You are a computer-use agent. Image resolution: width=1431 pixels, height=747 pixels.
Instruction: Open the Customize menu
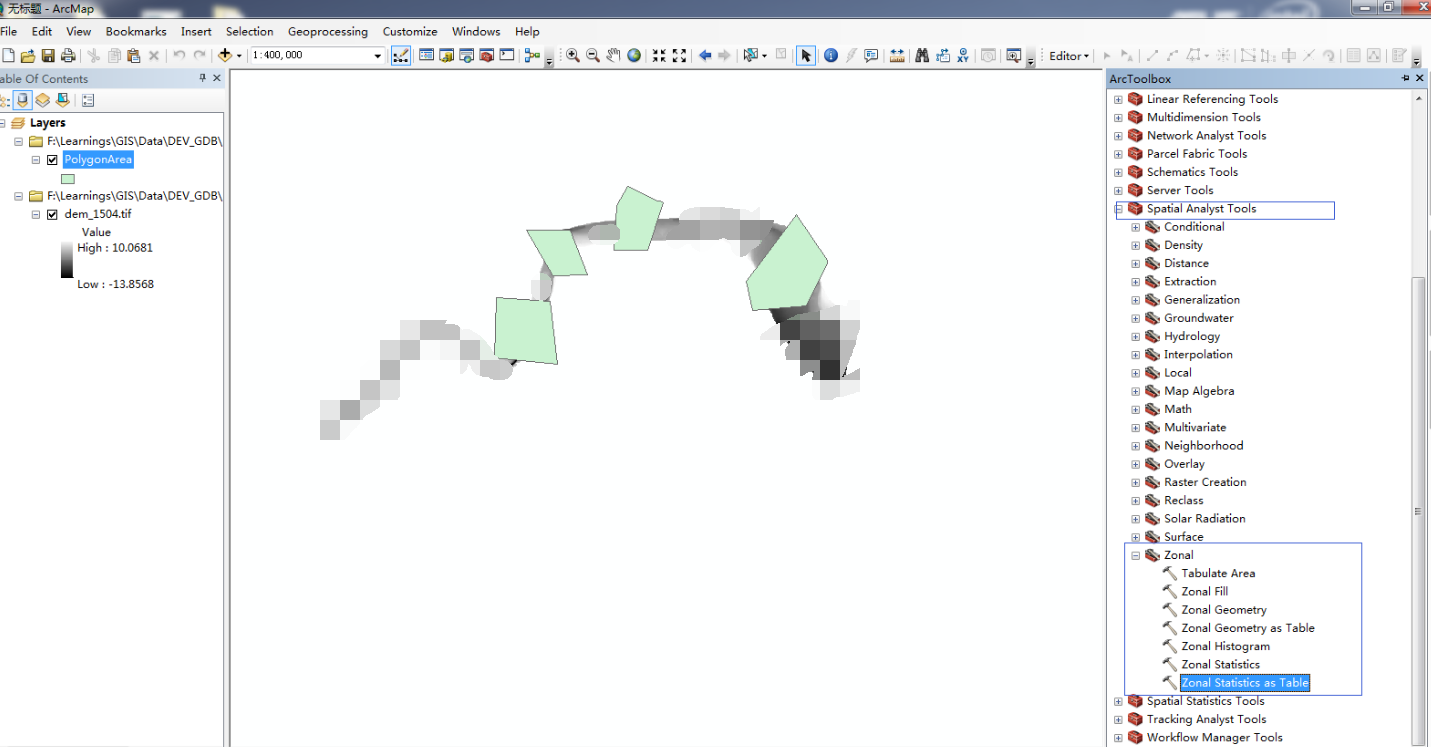410,32
